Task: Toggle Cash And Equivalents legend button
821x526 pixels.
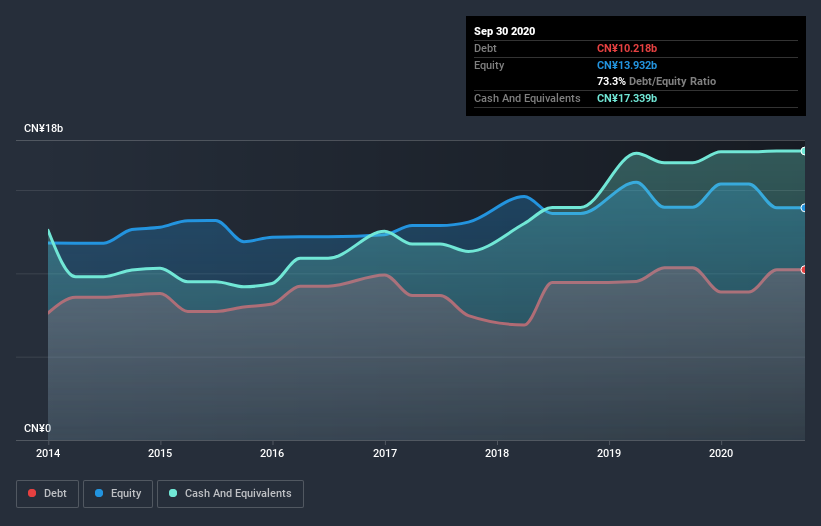Action: point(230,494)
